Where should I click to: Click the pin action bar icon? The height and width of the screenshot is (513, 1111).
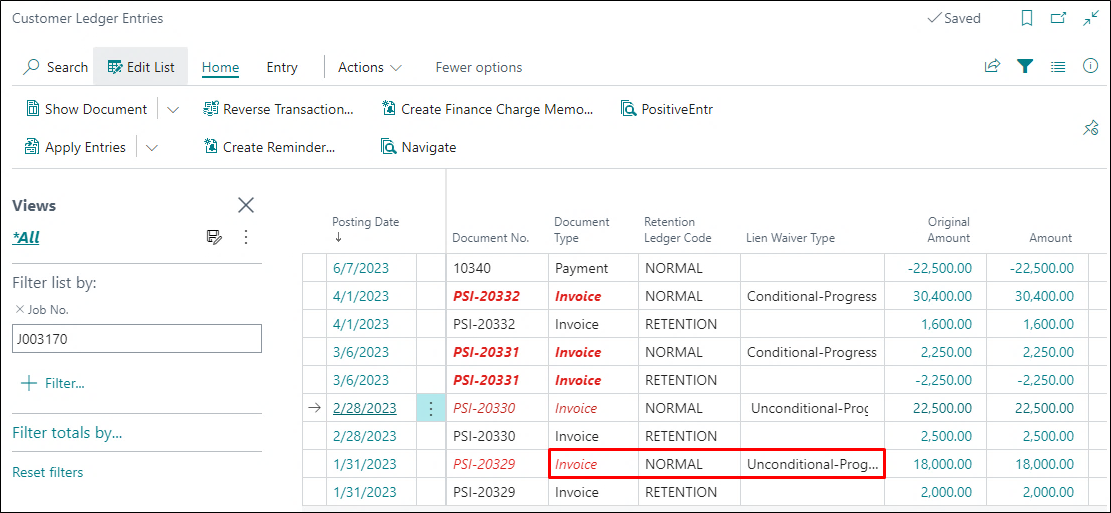1091,128
